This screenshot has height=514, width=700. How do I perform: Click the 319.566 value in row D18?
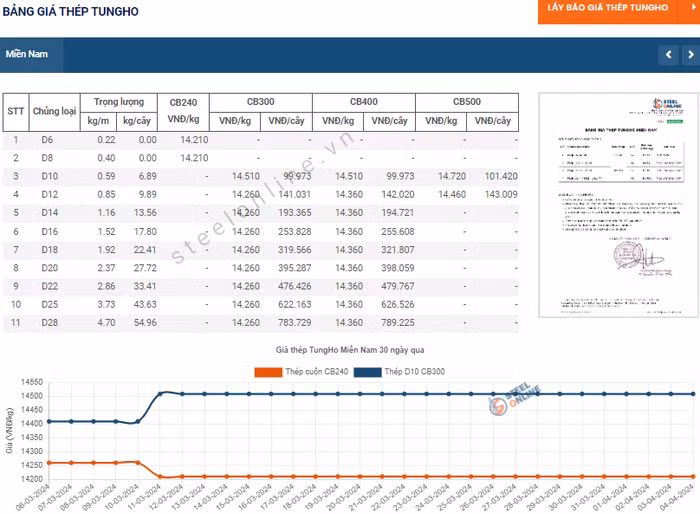pos(295,250)
